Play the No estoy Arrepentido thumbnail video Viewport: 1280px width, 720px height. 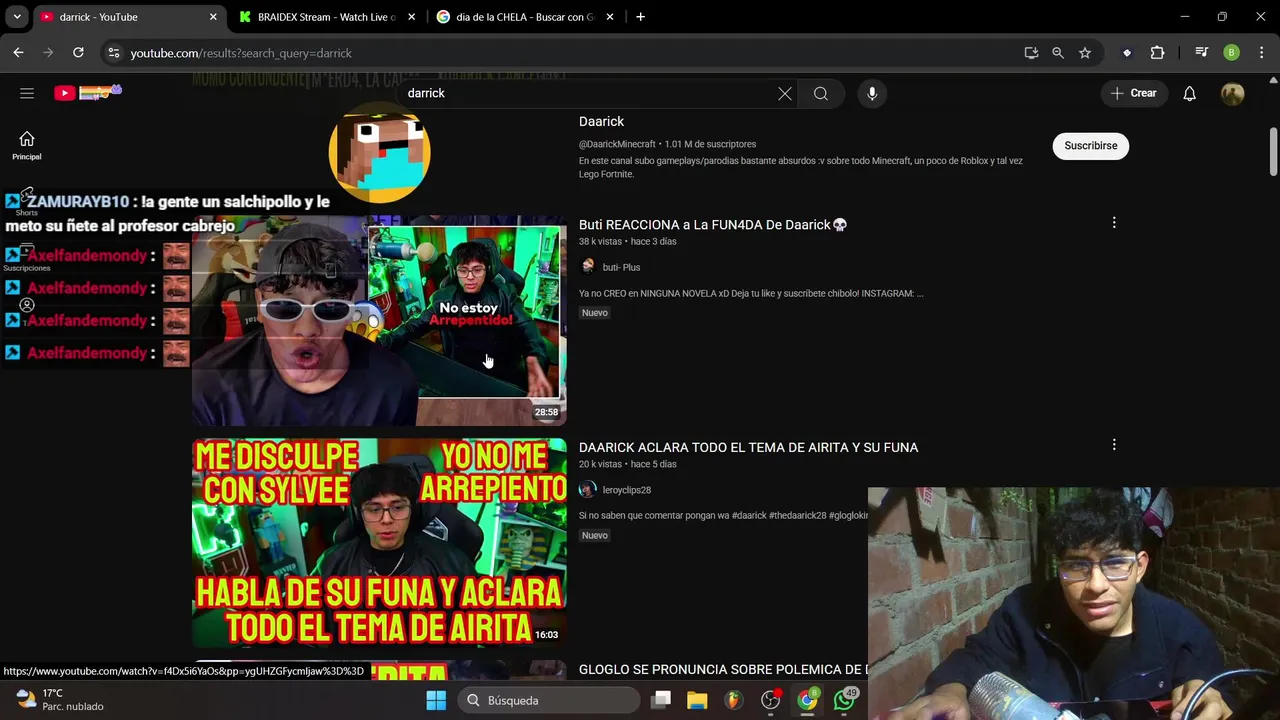(x=379, y=320)
